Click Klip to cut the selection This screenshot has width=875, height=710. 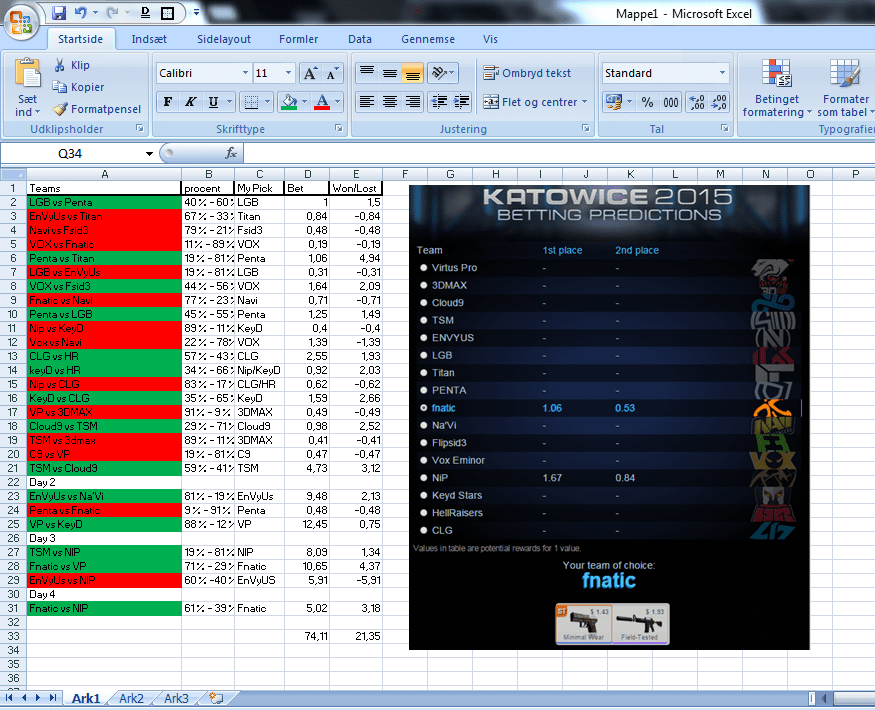pyautogui.click(x=72, y=65)
